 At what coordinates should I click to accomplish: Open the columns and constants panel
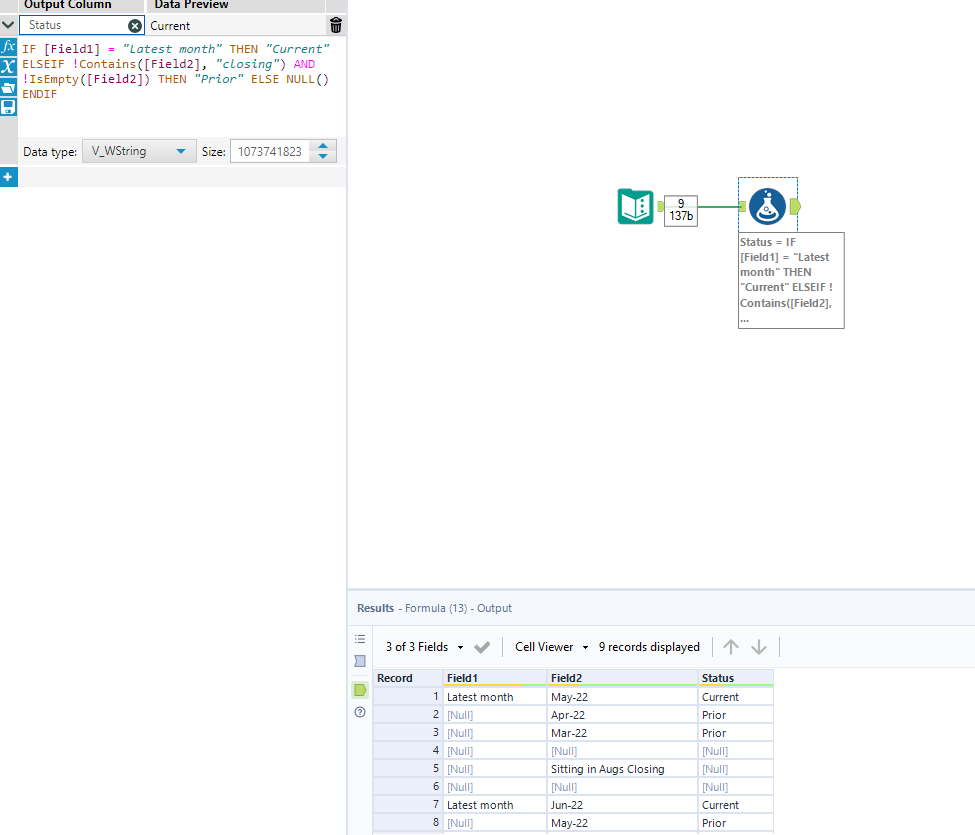click(9, 67)
